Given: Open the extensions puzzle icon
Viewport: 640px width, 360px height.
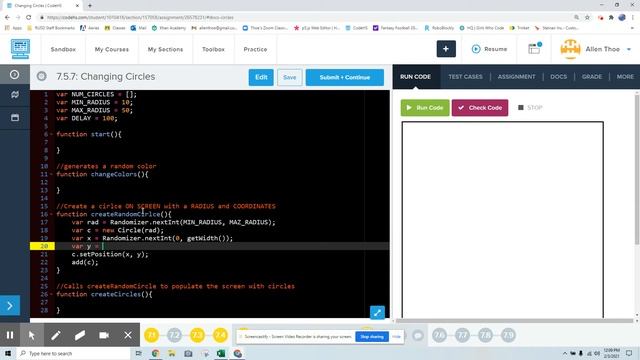Looking at the screenshot, I should [611, 18].
